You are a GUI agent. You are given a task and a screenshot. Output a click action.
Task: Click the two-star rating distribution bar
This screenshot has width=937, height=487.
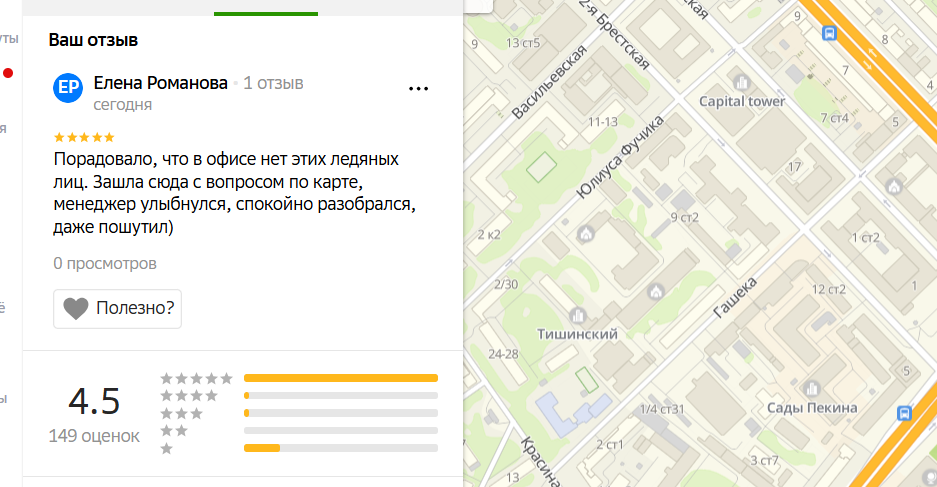pos(341,430)
